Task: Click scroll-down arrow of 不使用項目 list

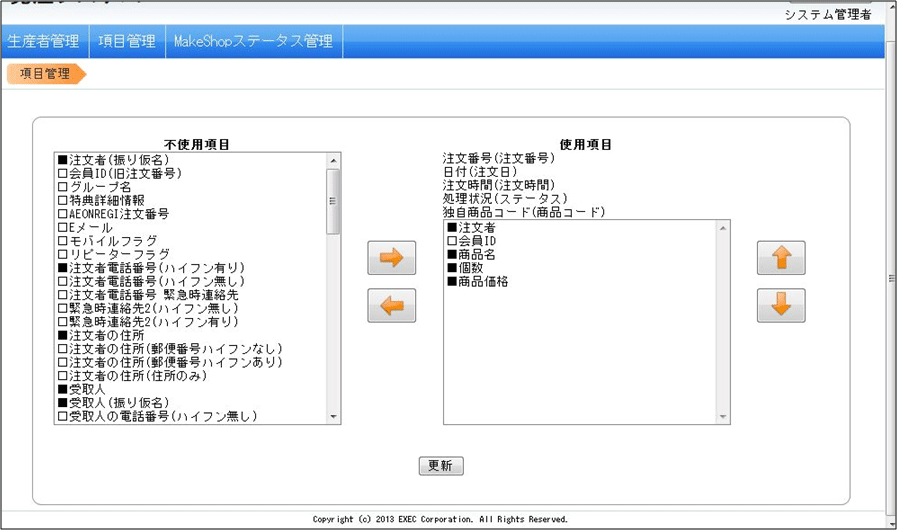Action: pos(334,417)
